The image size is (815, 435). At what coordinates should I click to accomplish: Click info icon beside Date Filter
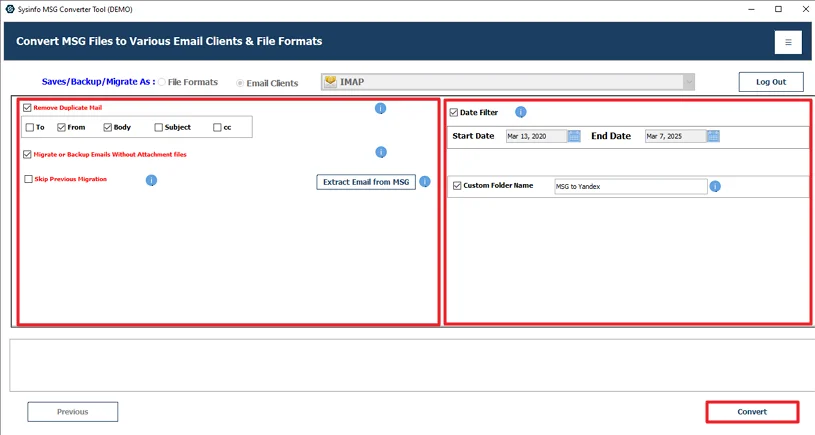(521, 112)
